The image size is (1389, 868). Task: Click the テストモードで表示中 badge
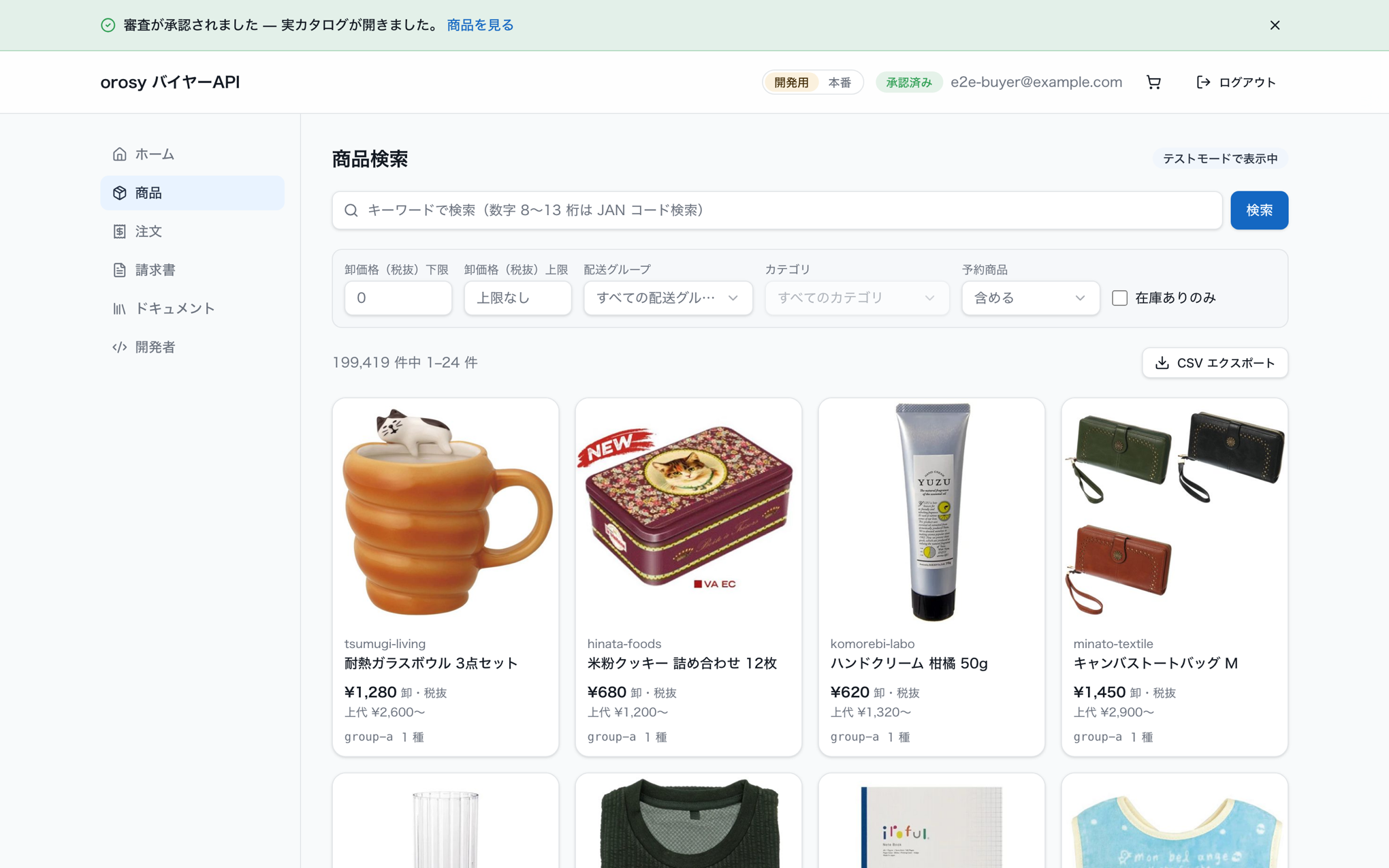coord(1219,159)
